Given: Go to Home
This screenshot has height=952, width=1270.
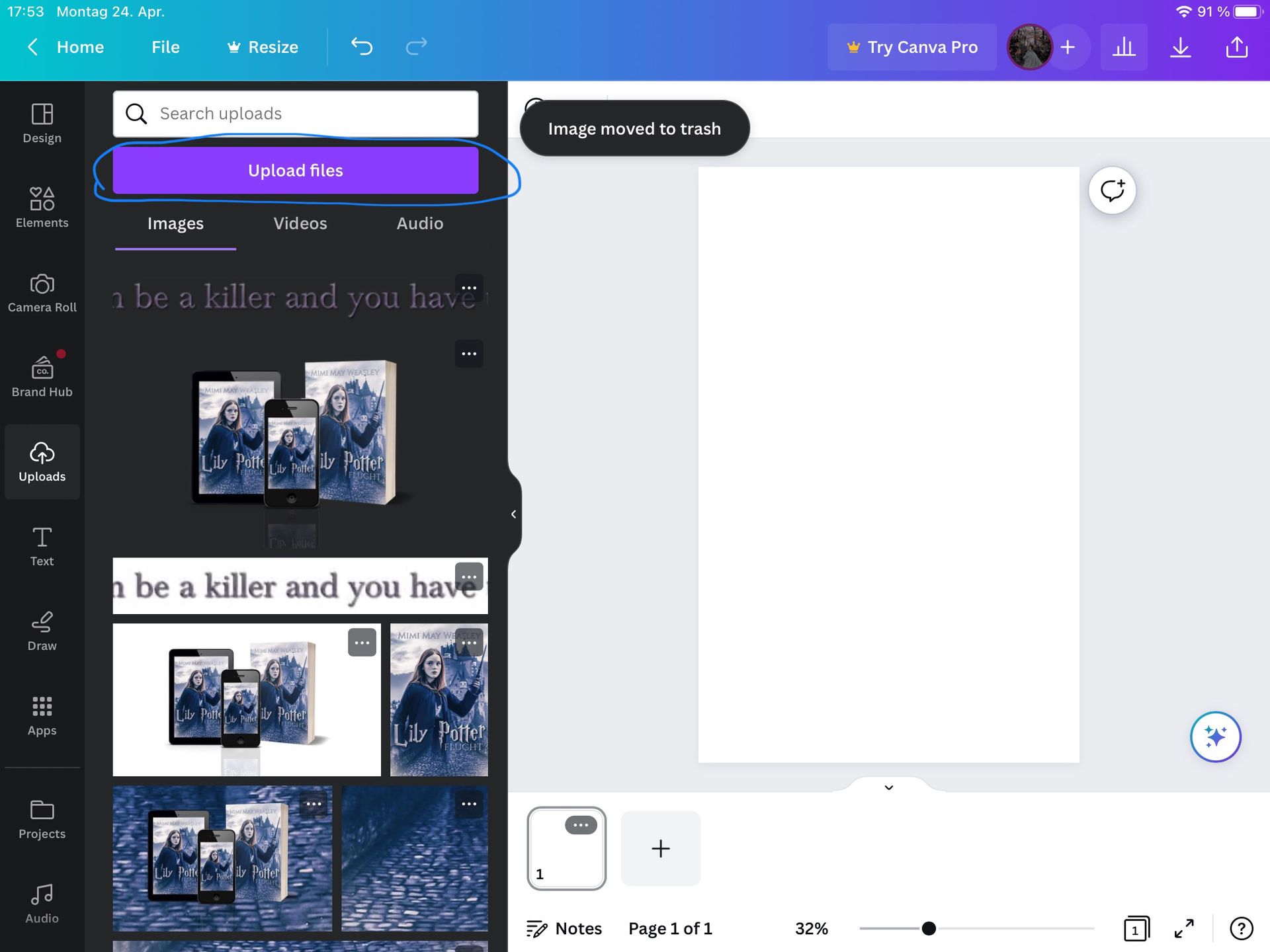Looking at the screenshot, I should (x=80, y=47).
